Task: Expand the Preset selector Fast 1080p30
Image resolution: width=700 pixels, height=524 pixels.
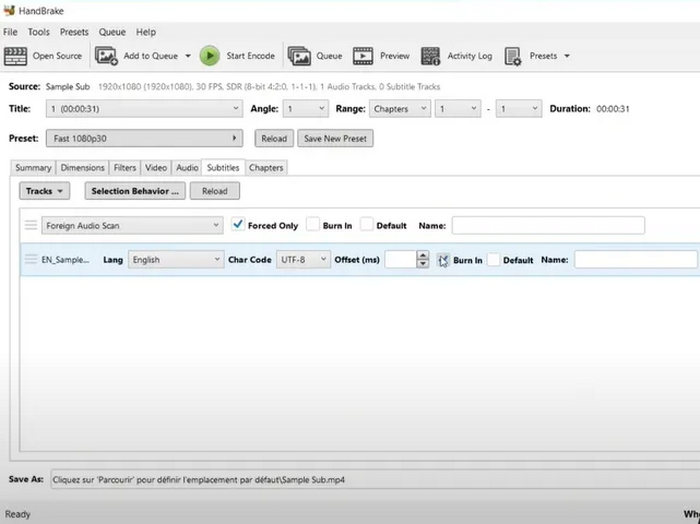Action: pos(144,138)
